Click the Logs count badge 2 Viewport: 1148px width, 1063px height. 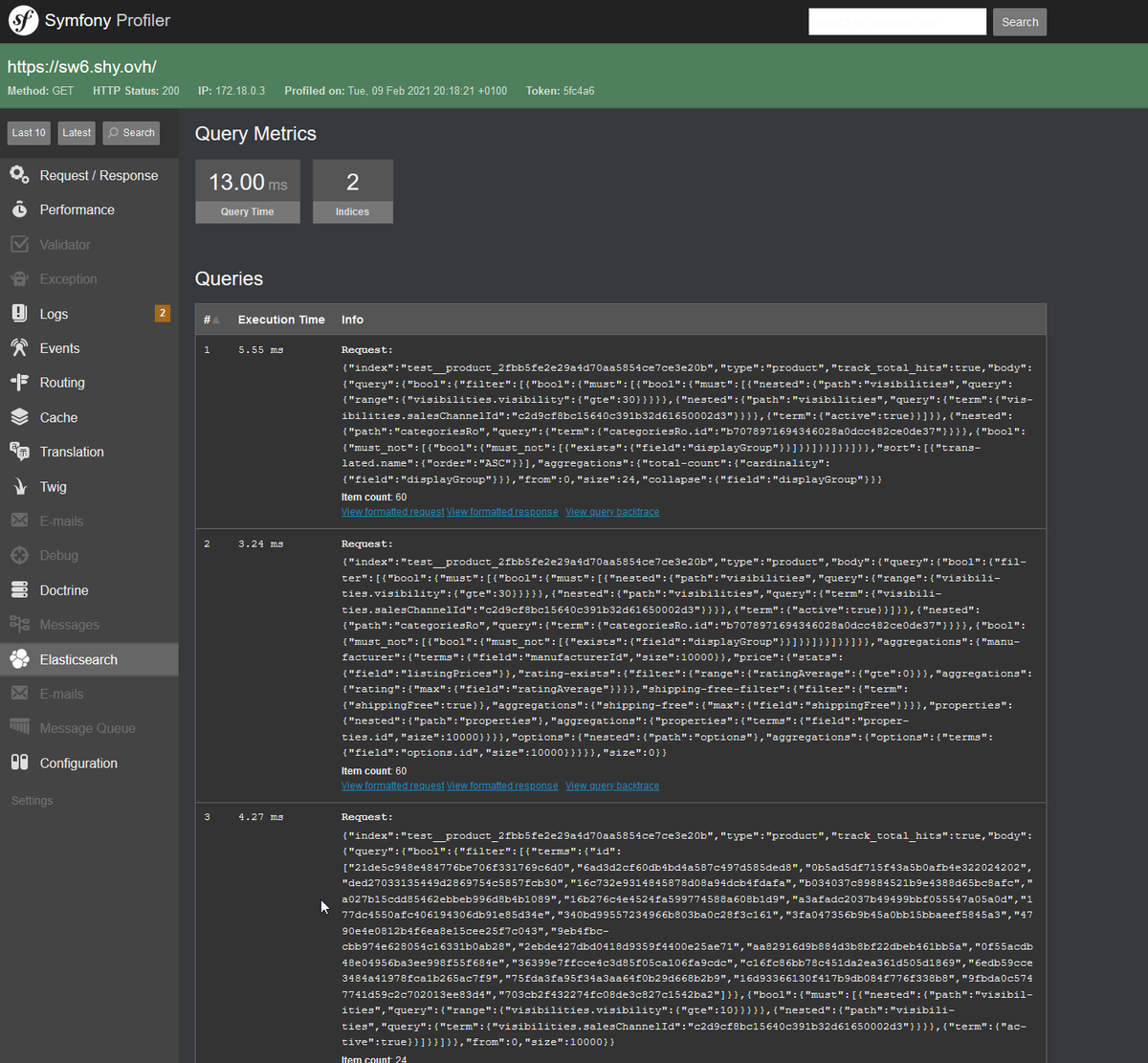(x=163, y=313)
